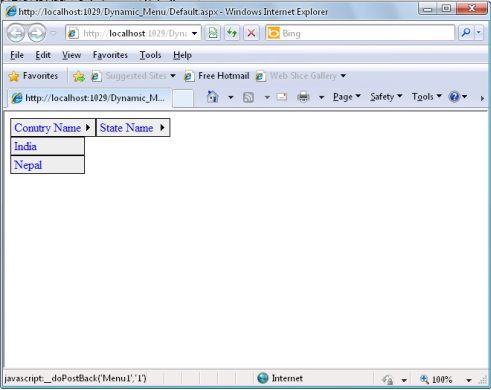Viewport: 491px width, 390px height.
Task: Click the Print printer icon
Action: pos(303,97)
